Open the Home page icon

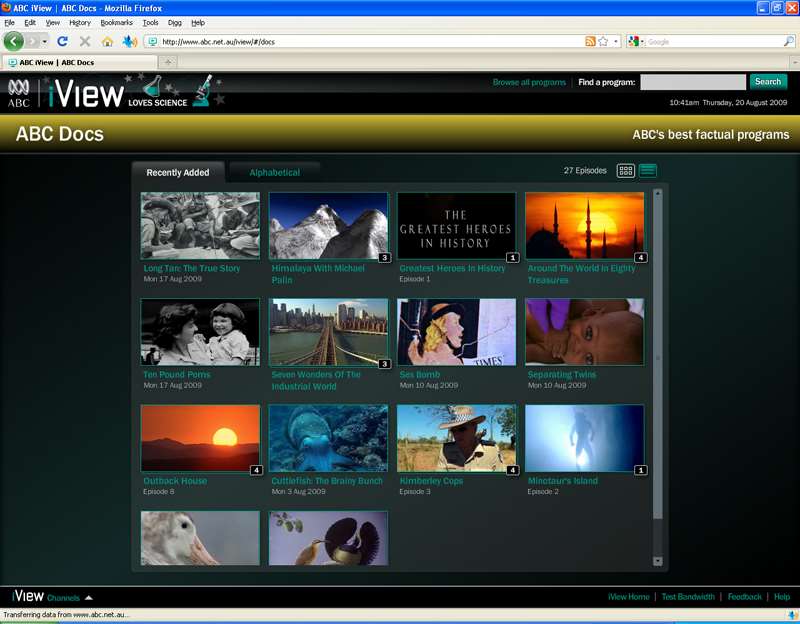[x=107, y=41]
